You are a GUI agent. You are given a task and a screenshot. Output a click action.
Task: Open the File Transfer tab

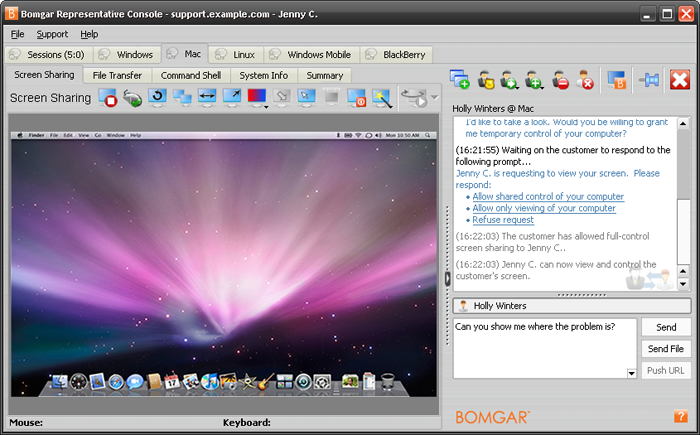[x=117, y=75]
